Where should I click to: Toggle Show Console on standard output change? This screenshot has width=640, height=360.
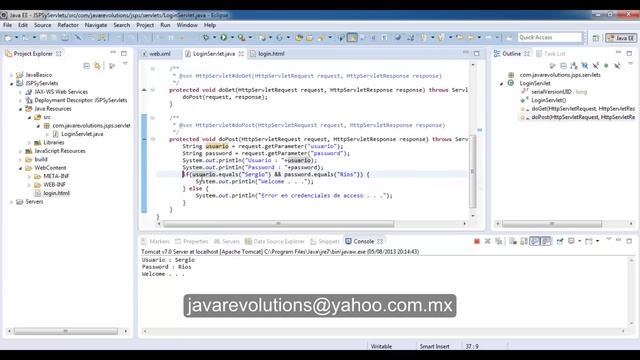coord(535,241)
